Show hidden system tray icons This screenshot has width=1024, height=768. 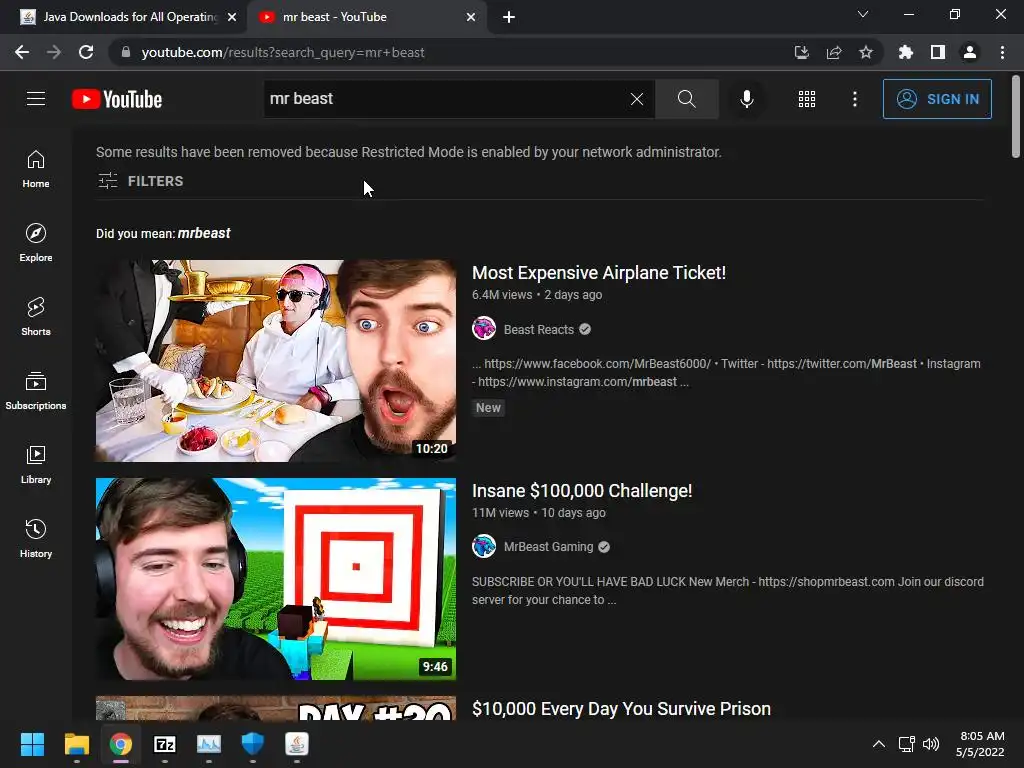878,744
